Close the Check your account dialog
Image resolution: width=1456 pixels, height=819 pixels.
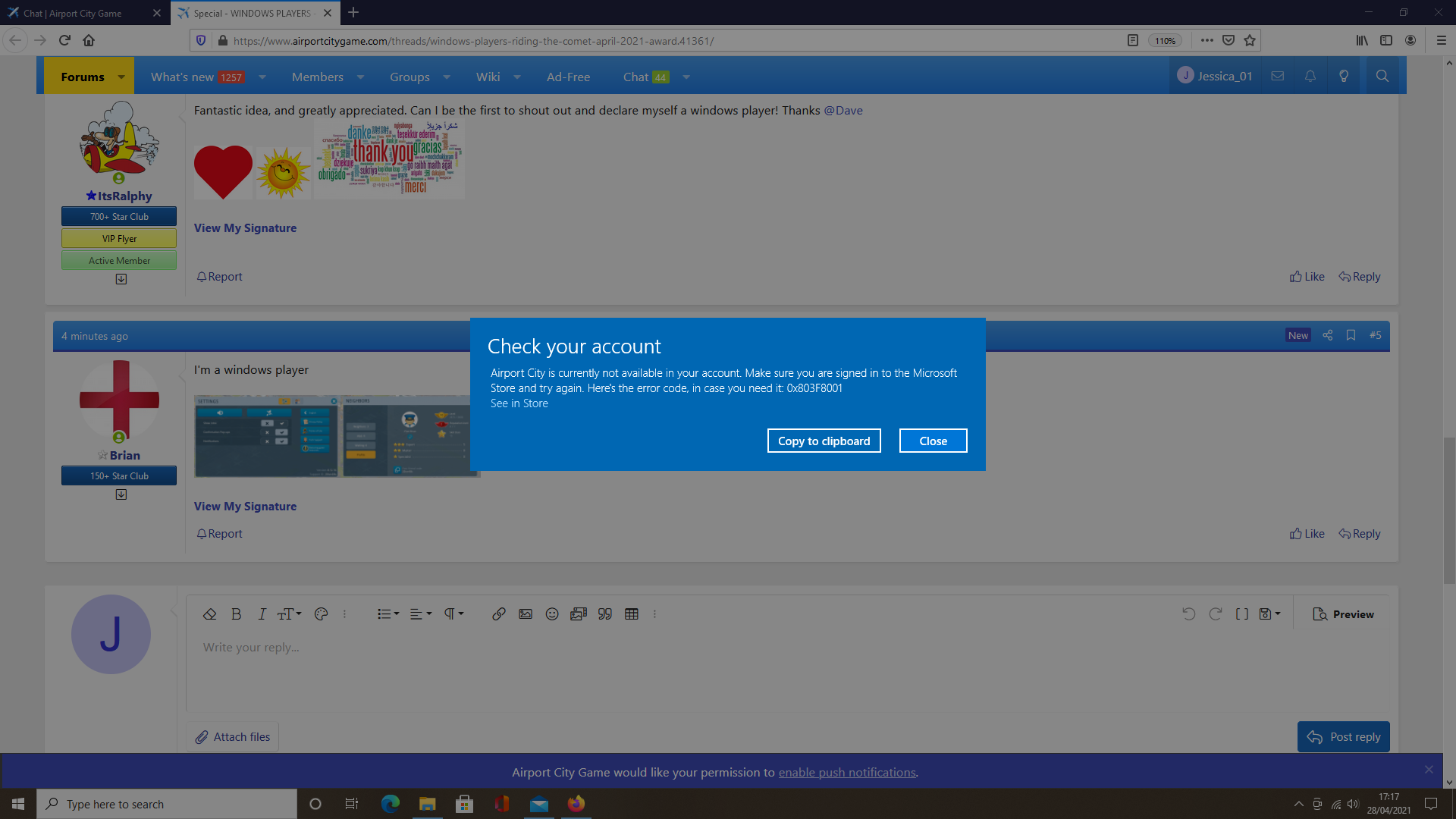(x=933, y=441)
